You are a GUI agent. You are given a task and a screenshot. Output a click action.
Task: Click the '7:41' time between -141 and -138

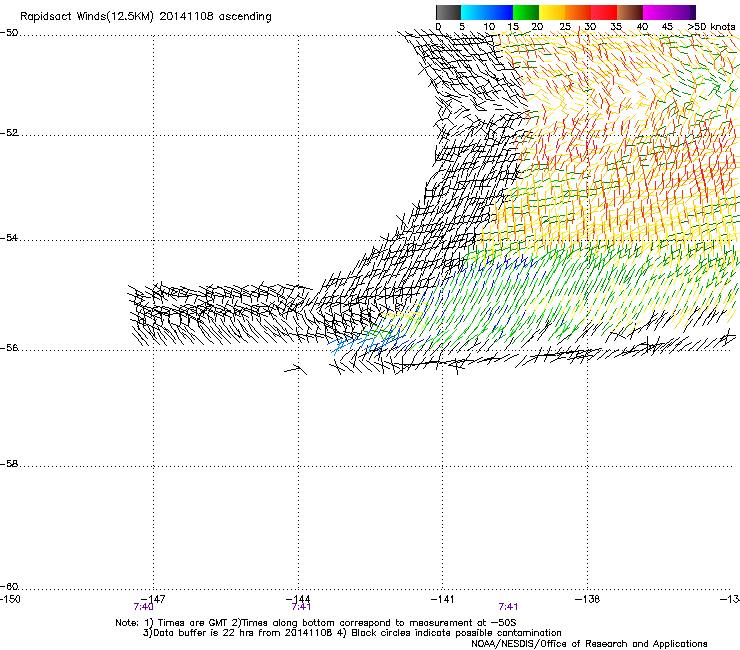tap(508, 607)
